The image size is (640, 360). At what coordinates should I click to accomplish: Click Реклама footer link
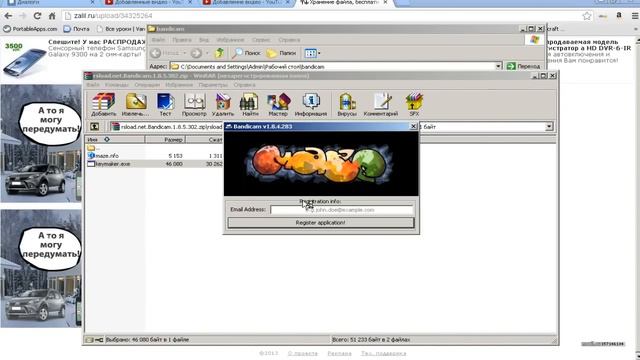coord(339,353)
